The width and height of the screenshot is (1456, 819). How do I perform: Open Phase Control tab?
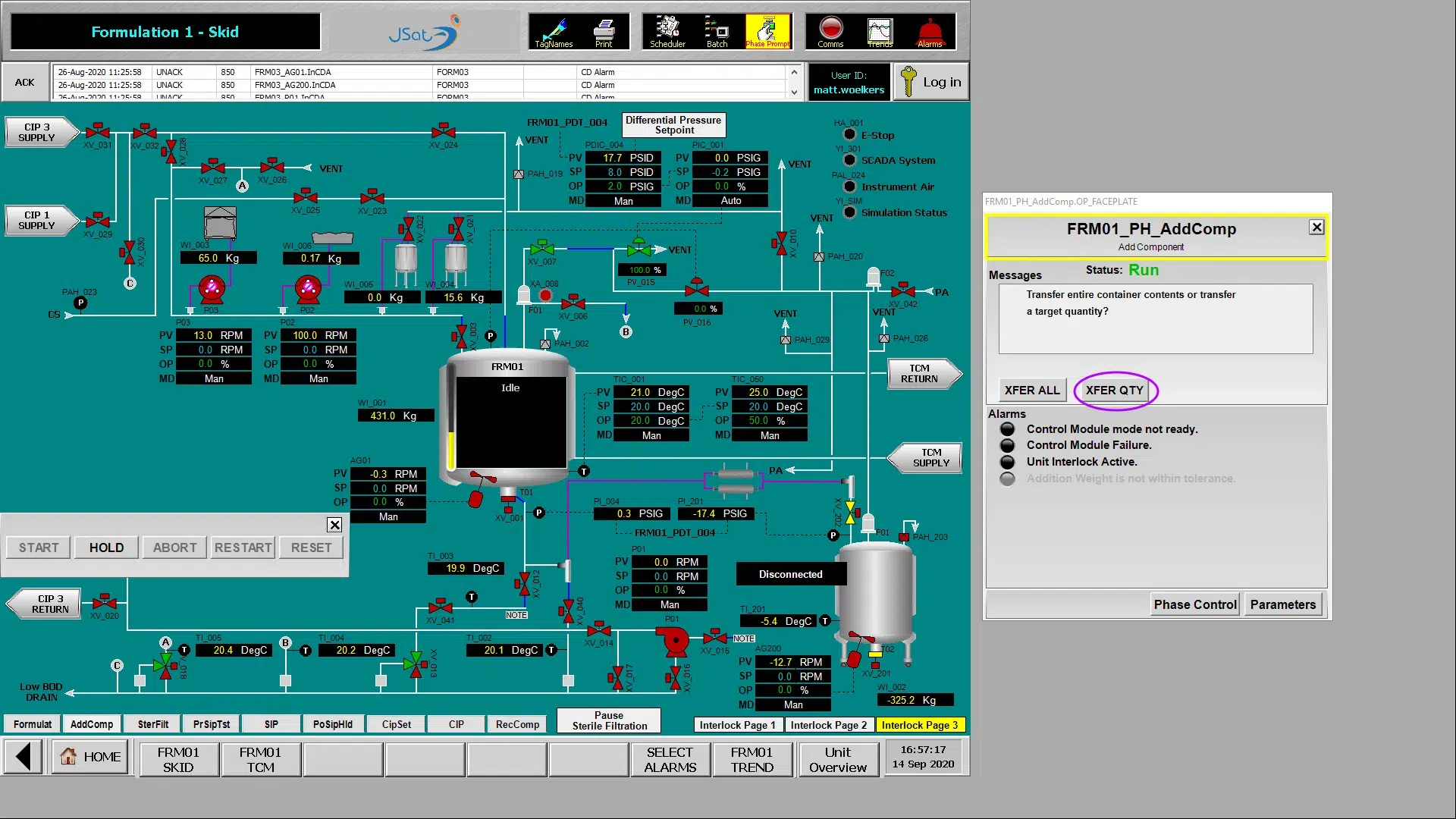click(1194, 604)
